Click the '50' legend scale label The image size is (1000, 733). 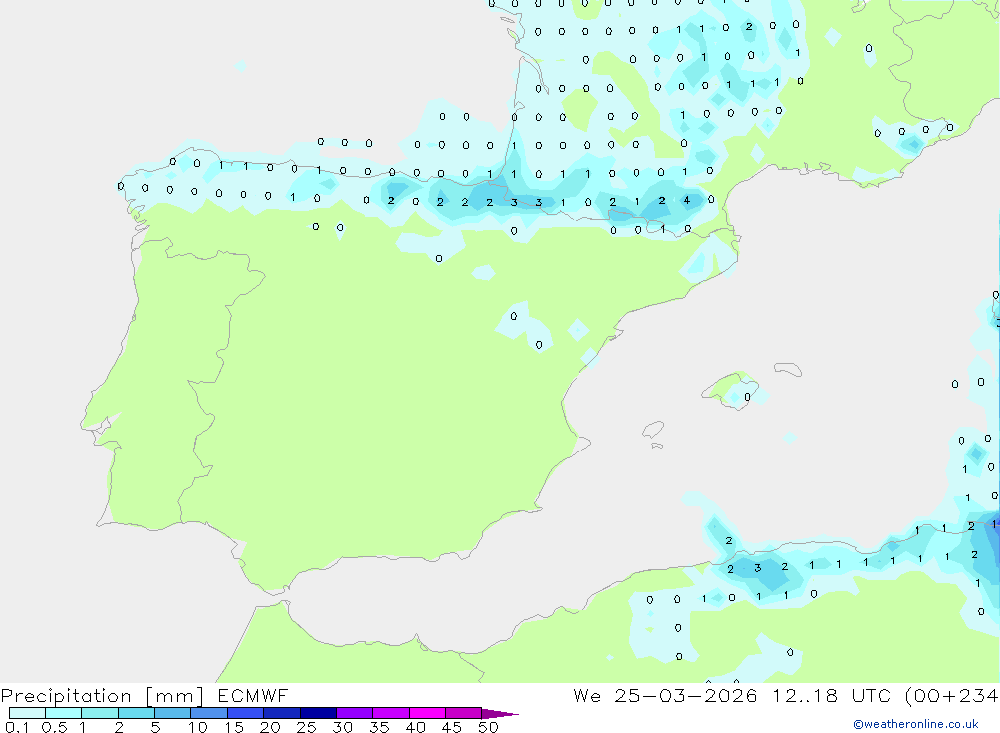click(x=488, y=727)
